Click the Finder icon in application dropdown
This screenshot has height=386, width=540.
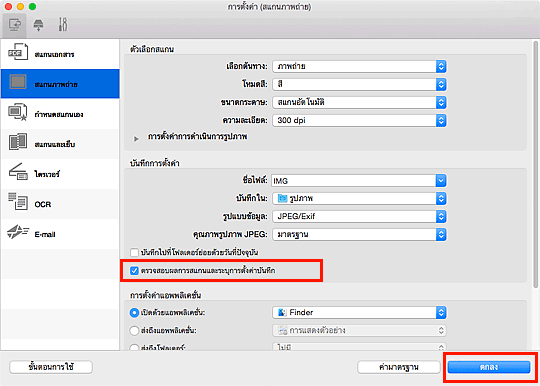point(282,313)
